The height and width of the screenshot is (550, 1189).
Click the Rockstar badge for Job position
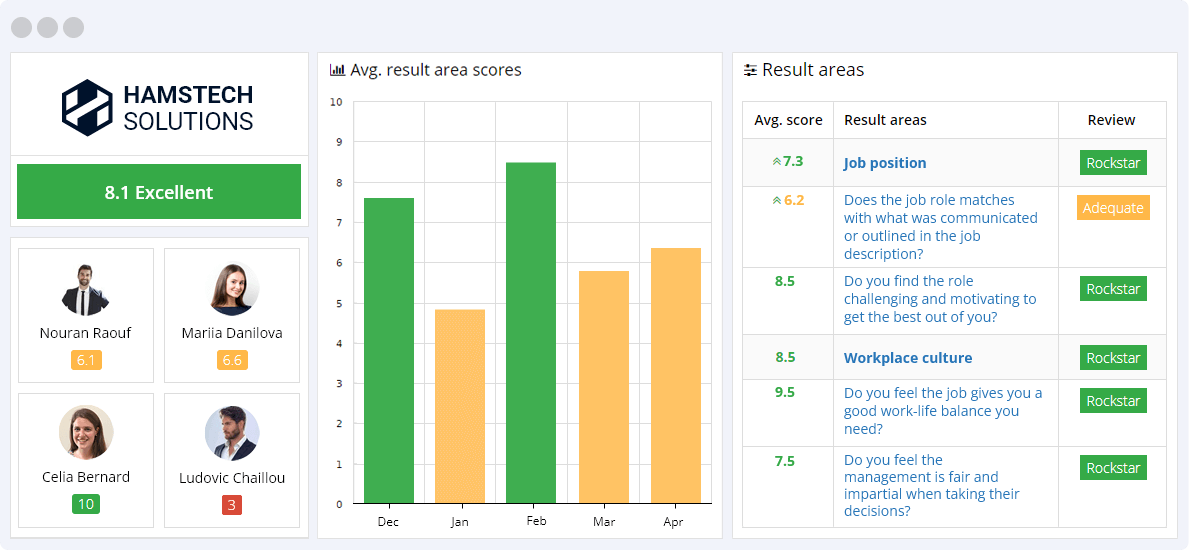click(x=1113, y=163)
